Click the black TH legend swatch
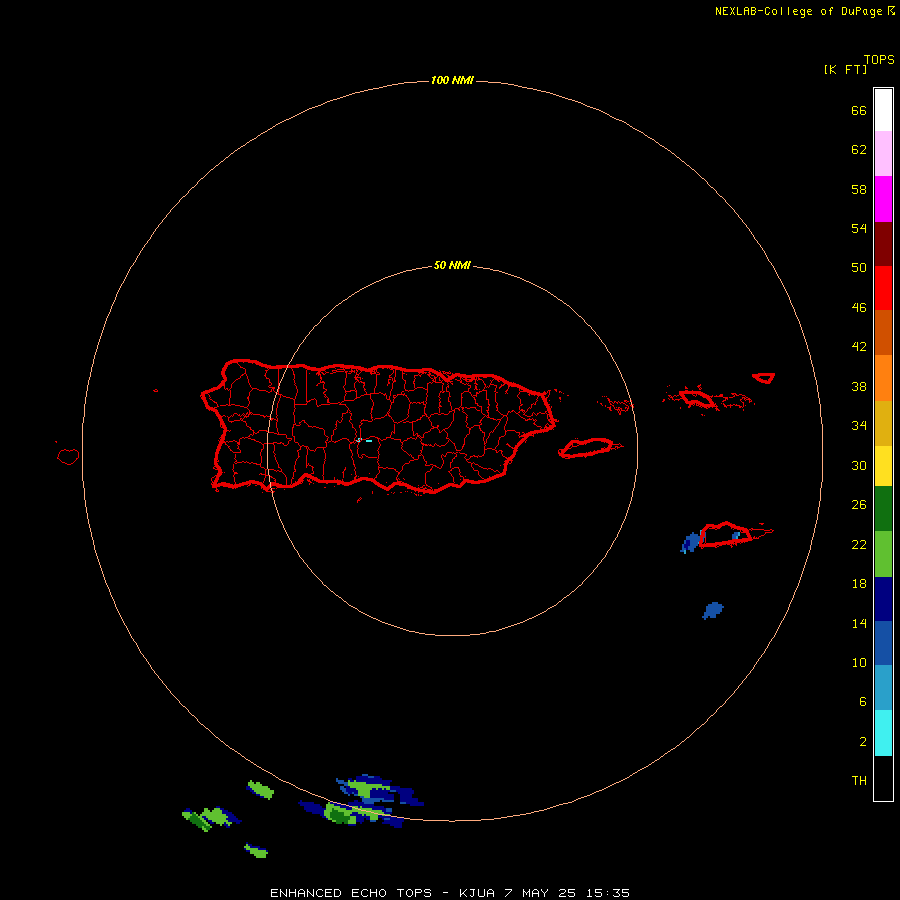 click(883, 778)
